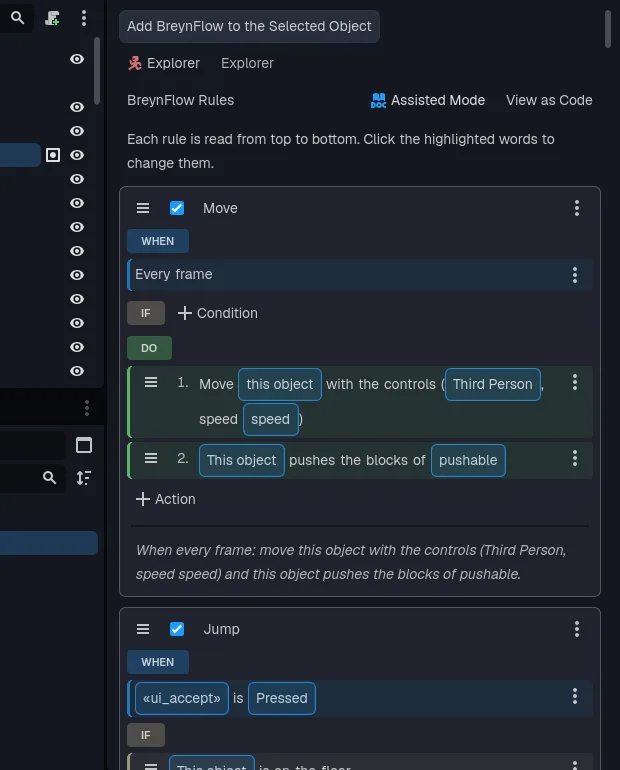Change the 'this object' target in action 1
Image resolution: width=620 pixels, height=770 pixels.
pyautogui.click(x=280, y=385)
